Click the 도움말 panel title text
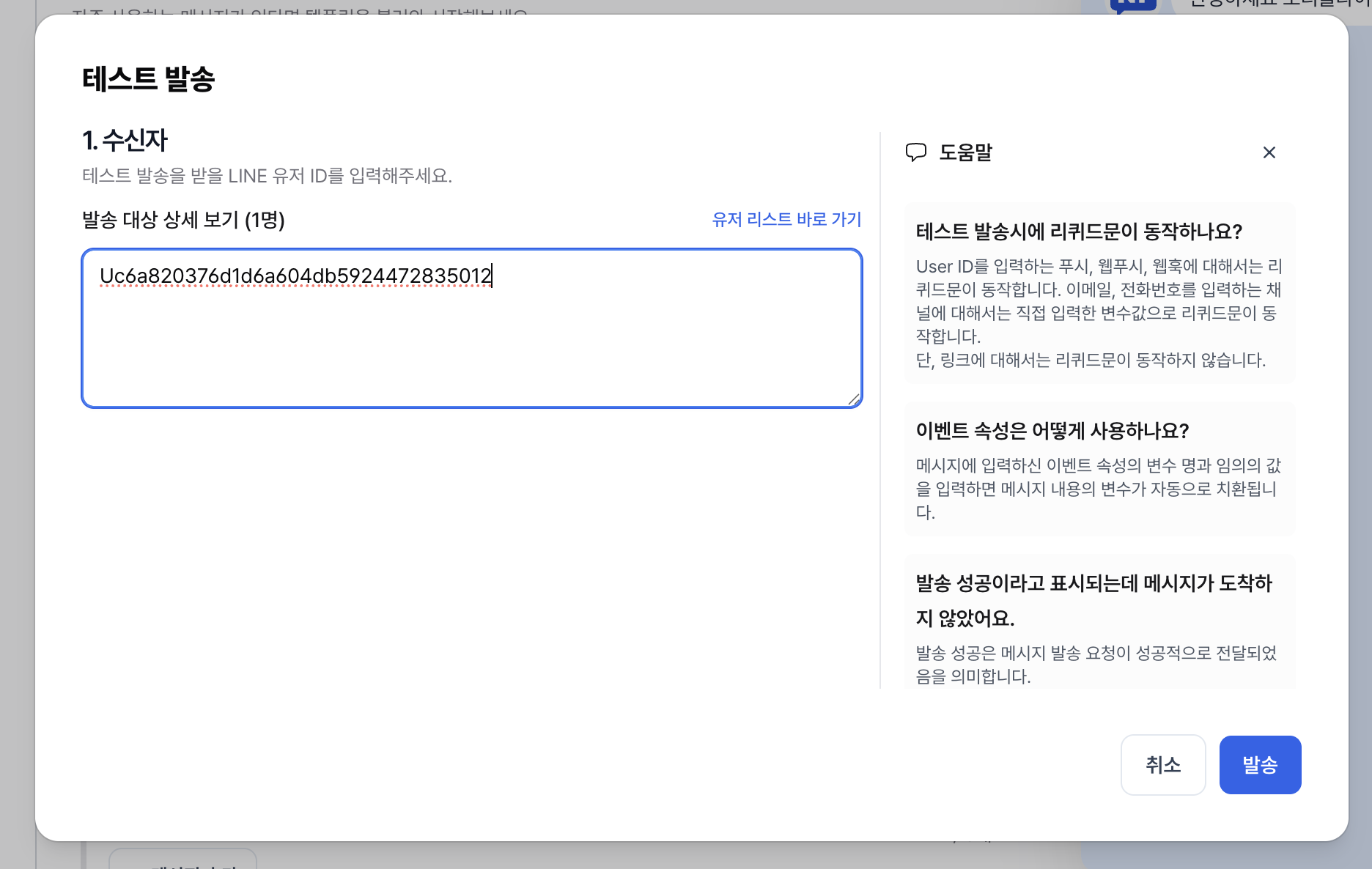Image resolution: width=1372 pixels, height=869 pixels. 965,152
